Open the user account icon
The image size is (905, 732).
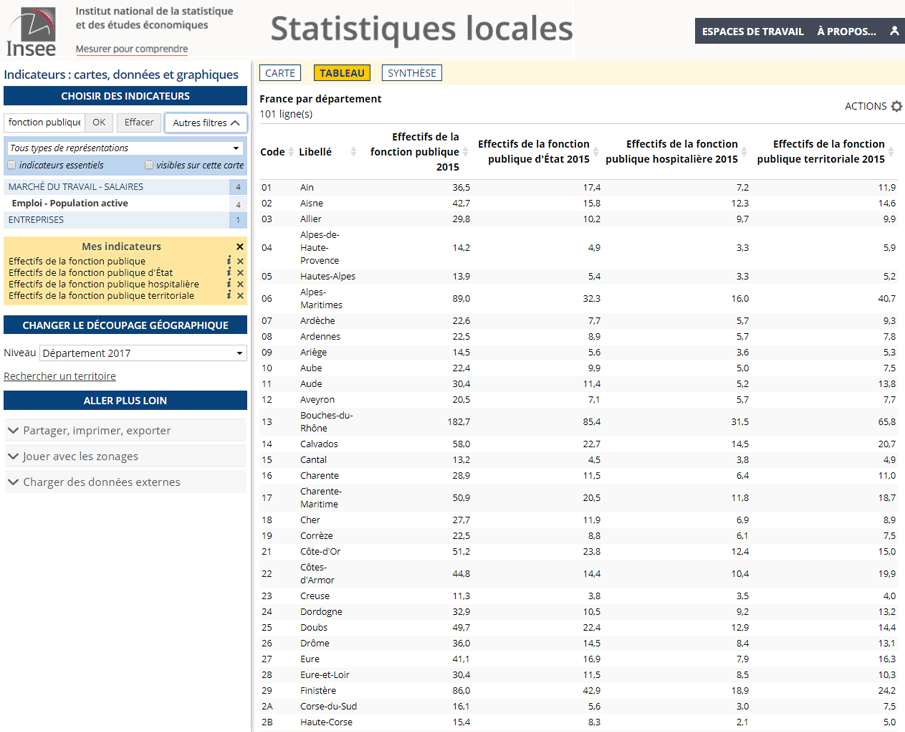[x=894, y=31]
